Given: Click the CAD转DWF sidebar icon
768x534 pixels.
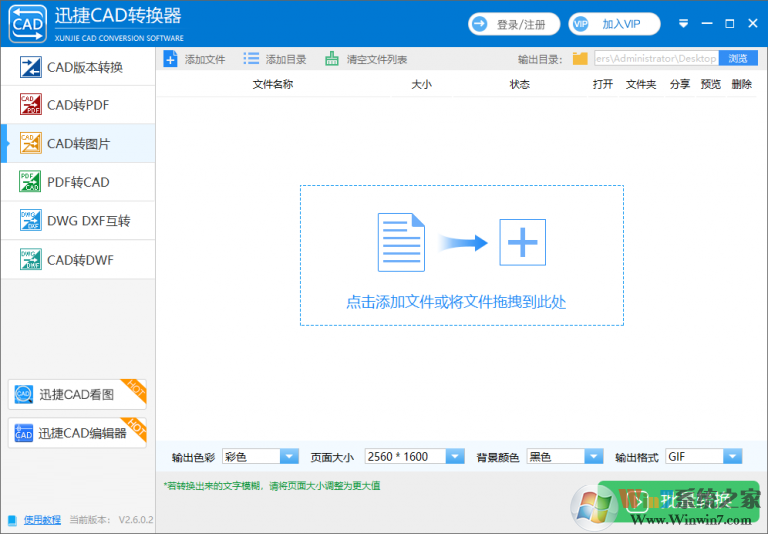Looking at the screenshot, I should point(30,259).
